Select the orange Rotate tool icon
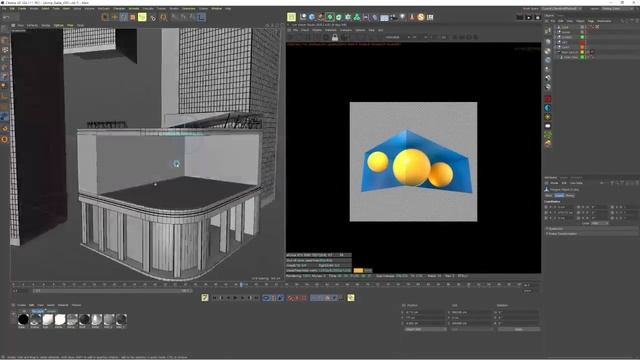640x360 pixels. [133, 17]
